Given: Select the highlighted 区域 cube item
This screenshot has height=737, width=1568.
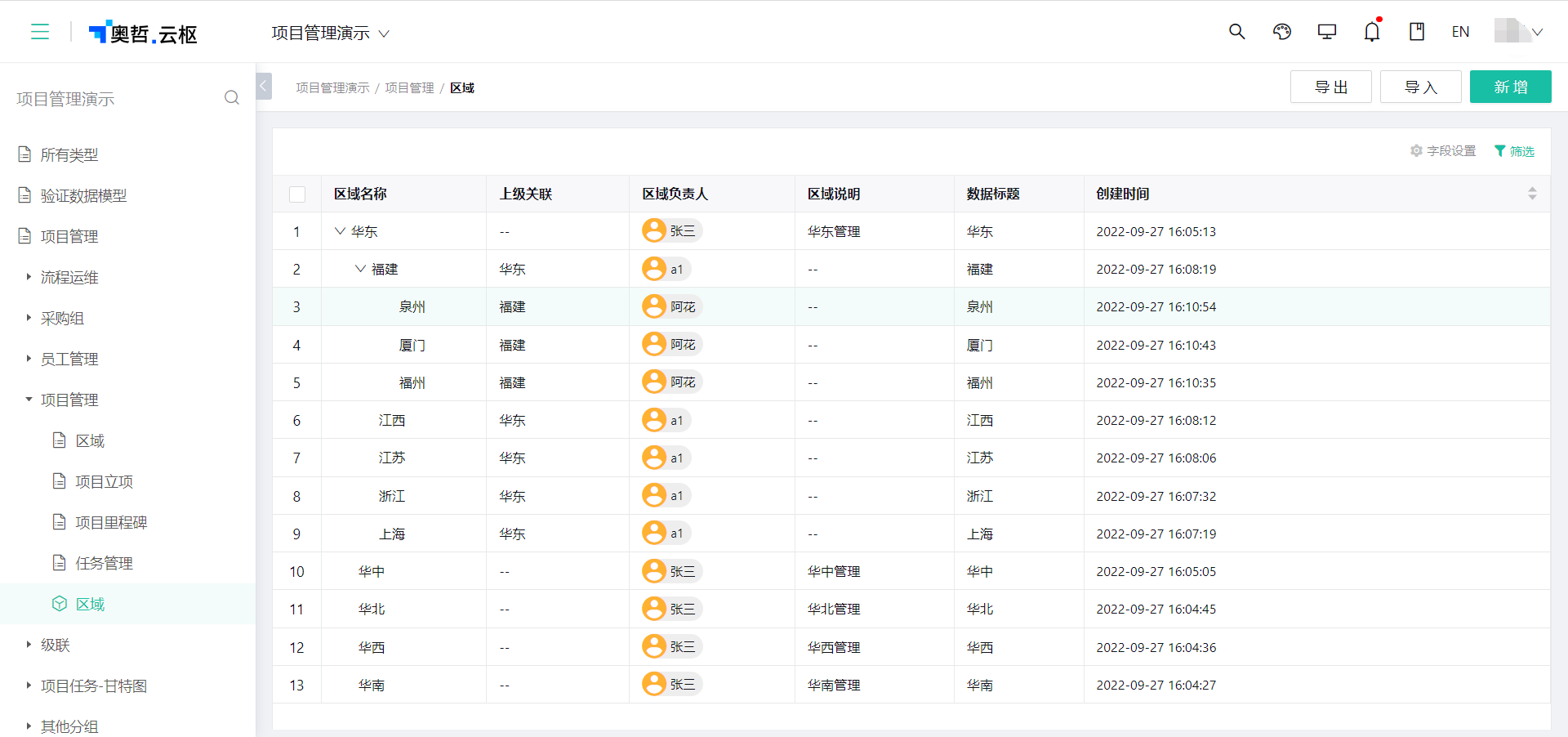Looking at the screenshot, I should click(x=90, y=604).
